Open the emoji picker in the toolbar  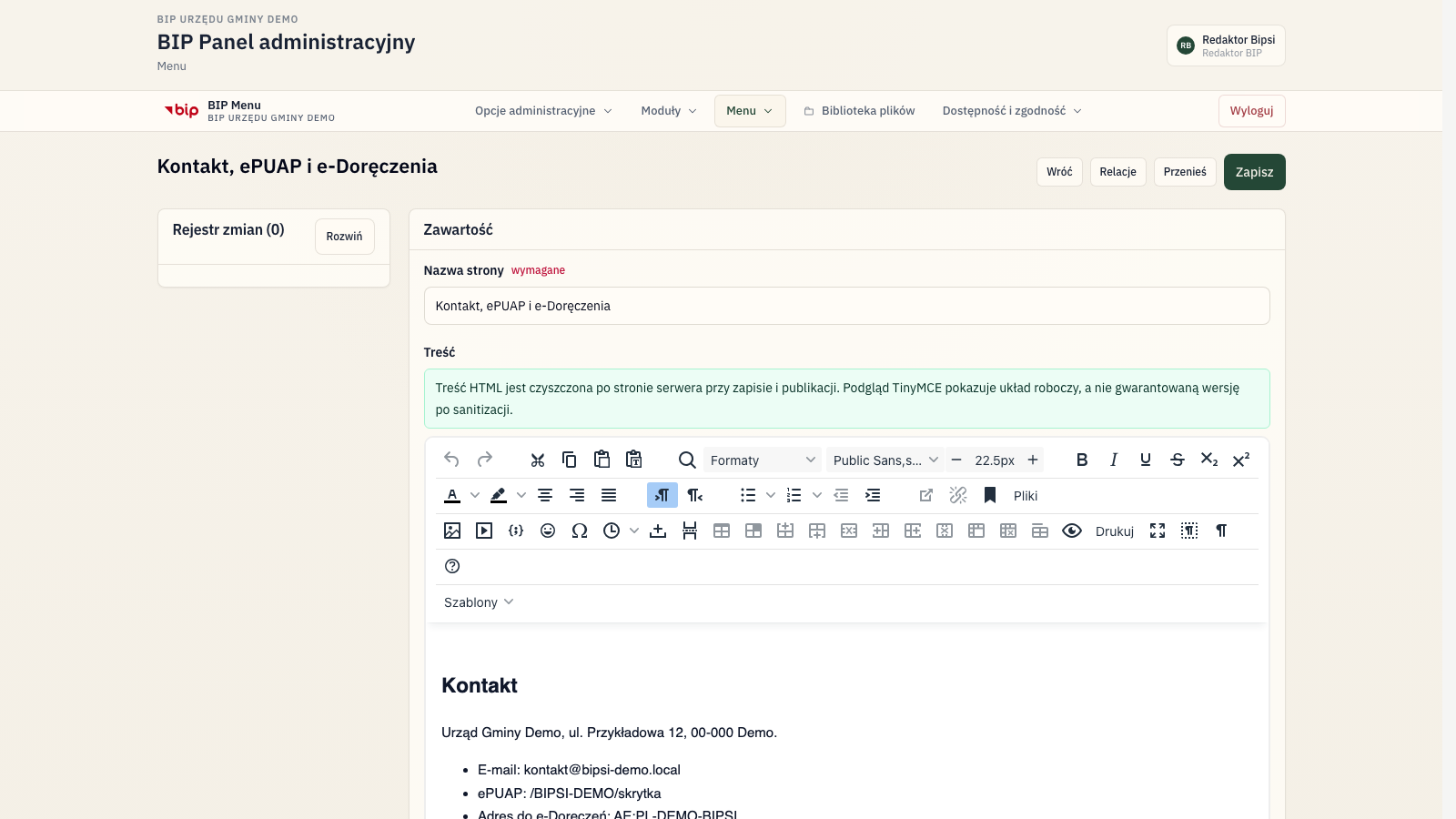click(x=548, y=531)
